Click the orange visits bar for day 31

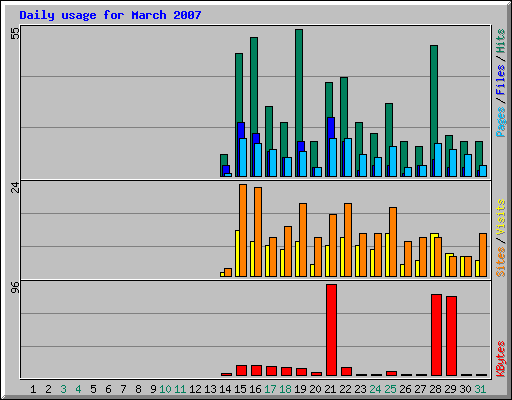(x=483, y=255)
